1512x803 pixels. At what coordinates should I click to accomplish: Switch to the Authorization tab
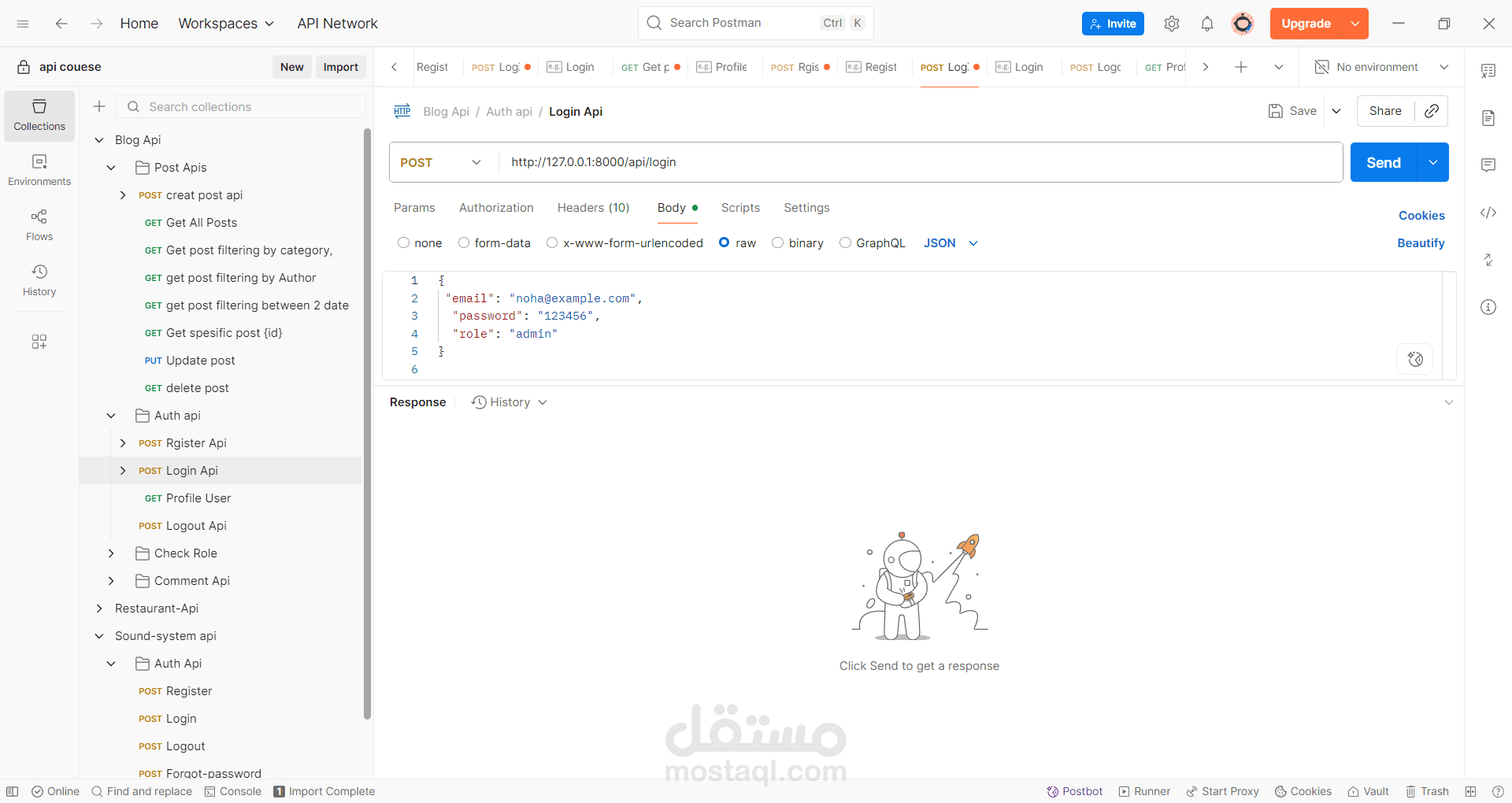tap(496, 208)
